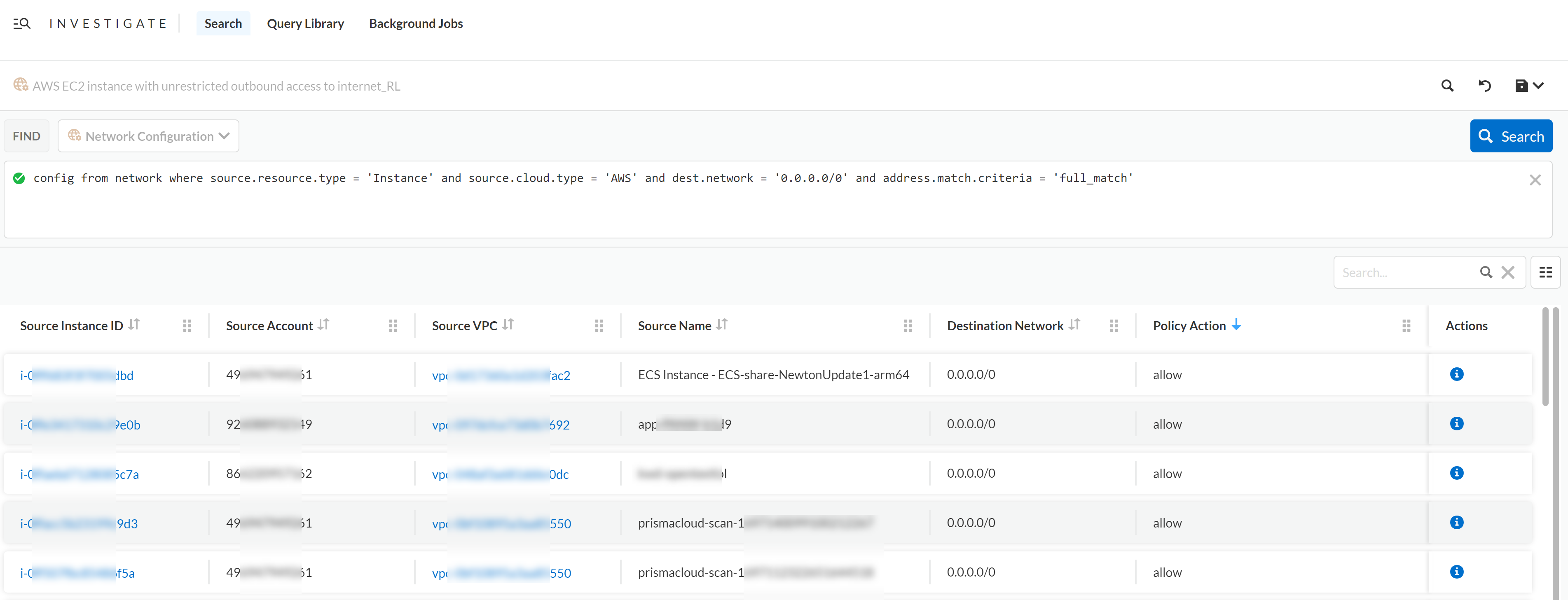Sort by Source VPC column
This screenshot has width=1568, height=600.
pos(508,325)
